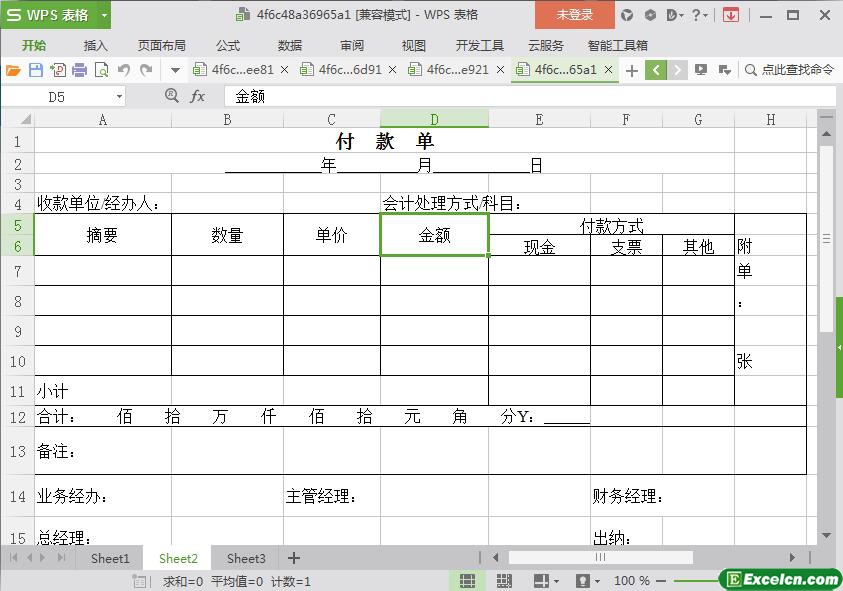Click the presentation screen icon near search
Image resolution: width=843 pixels, height=591 pixels.
pyautogui.click(x=701, y=69)
